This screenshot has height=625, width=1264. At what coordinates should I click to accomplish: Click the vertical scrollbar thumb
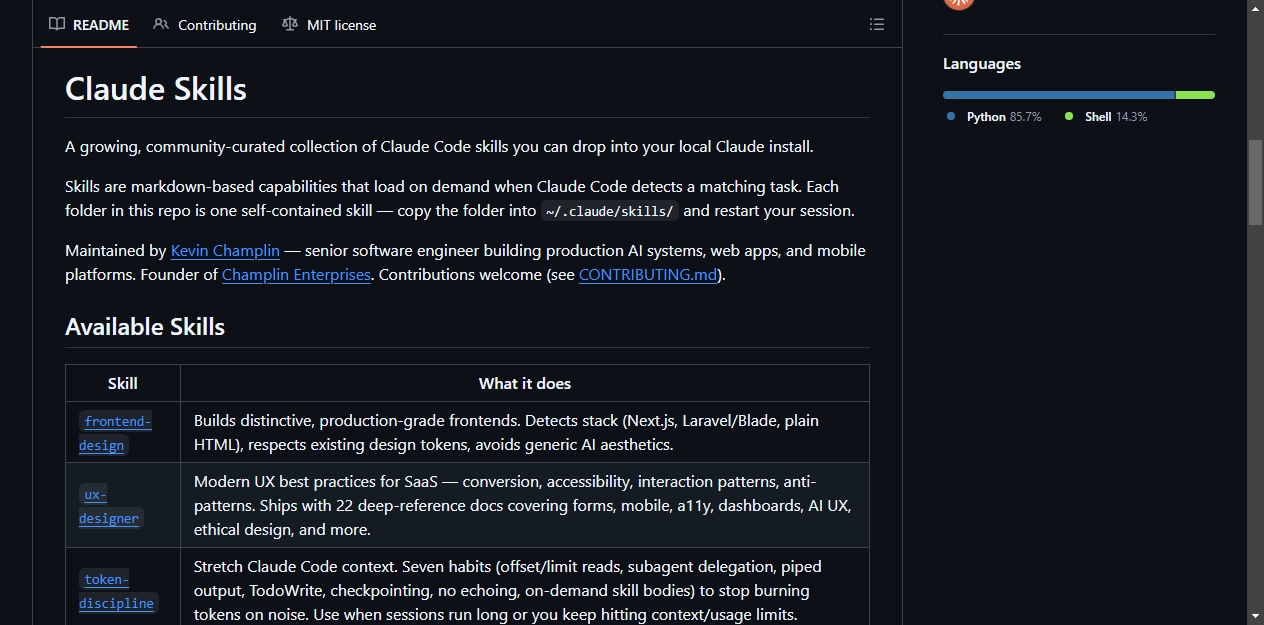pyautogui.click(x=1255, y=182)
